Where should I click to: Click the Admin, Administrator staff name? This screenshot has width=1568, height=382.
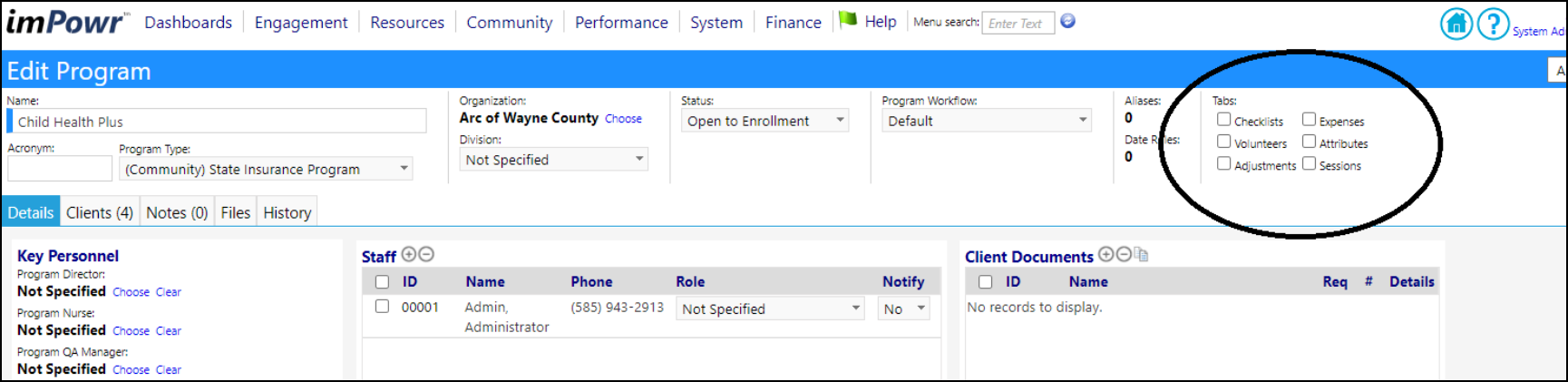(507, 317)
